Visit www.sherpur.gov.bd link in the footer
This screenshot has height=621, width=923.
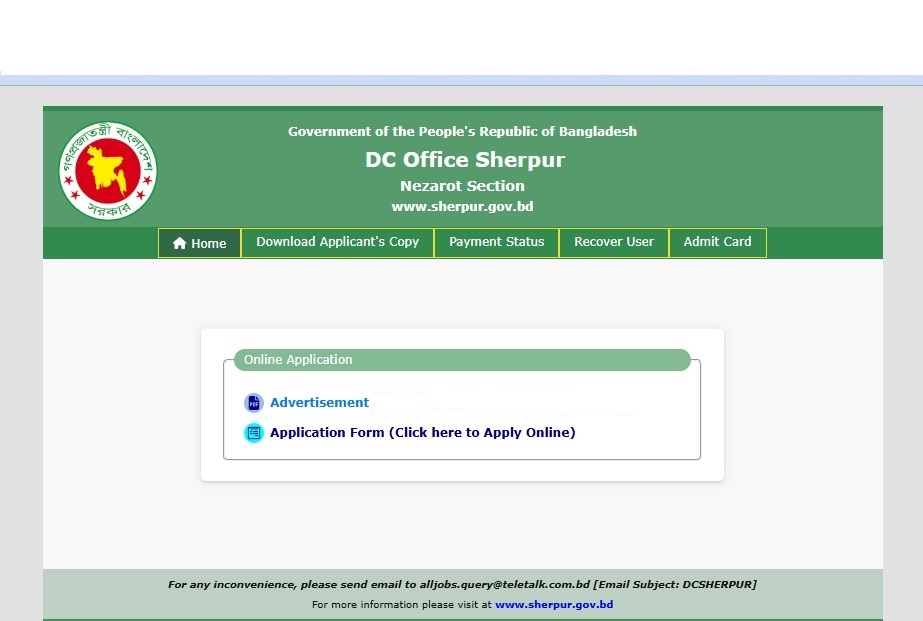click(x=553, y=604)
